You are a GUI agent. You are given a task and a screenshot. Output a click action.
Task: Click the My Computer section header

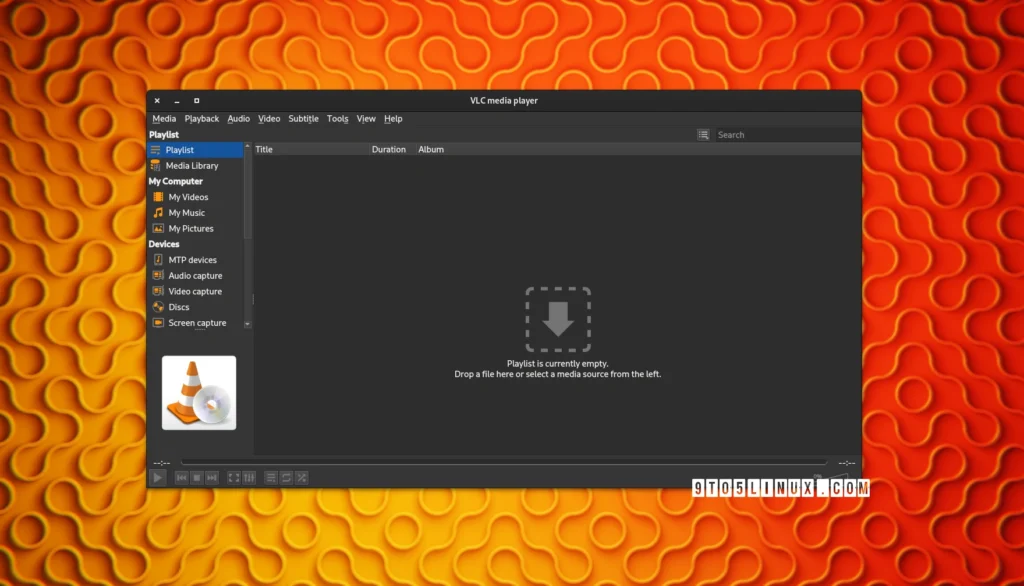pyautogui.click(x=176, y=182)
